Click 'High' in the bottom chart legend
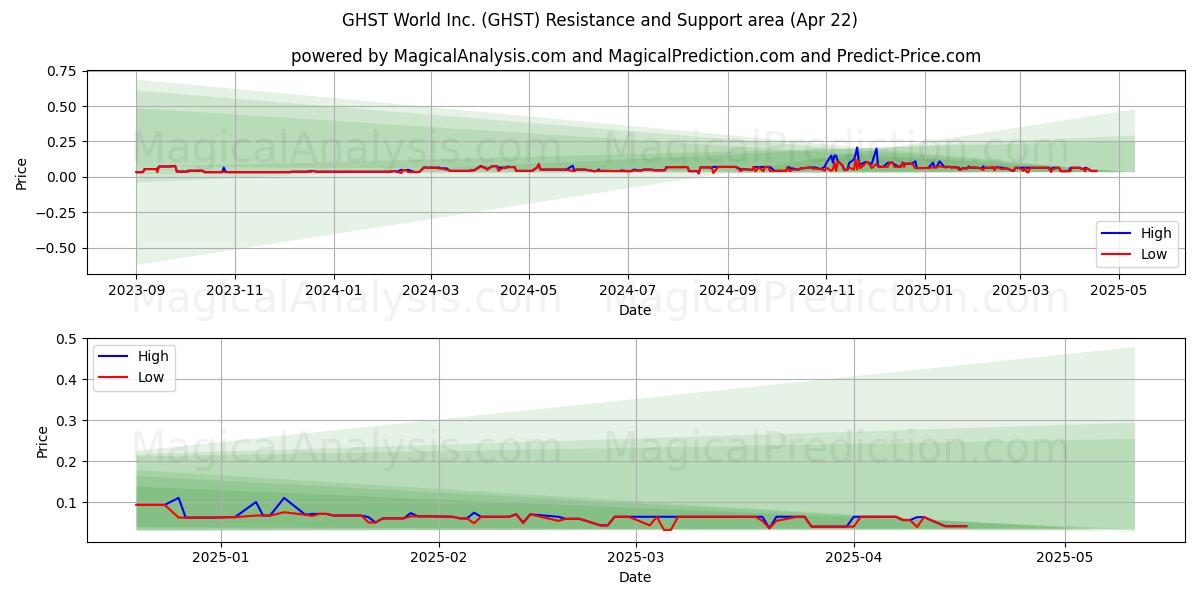The width and height of the screenshot is (1200, 600). tap(153, 356)
